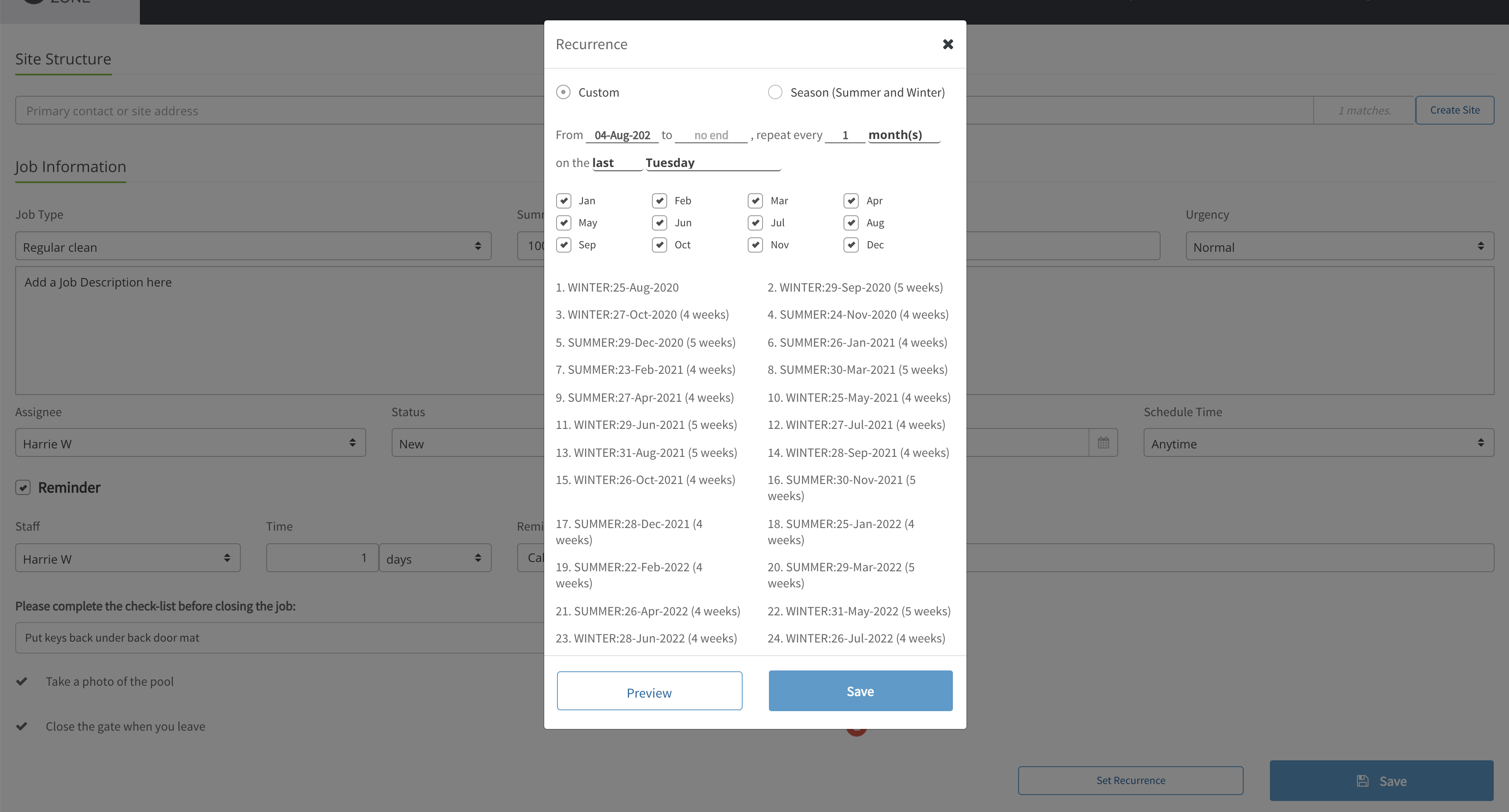Open the 'last' occurrence dropdown
This screenshot has width=1509, height=812.
(617, 163)
